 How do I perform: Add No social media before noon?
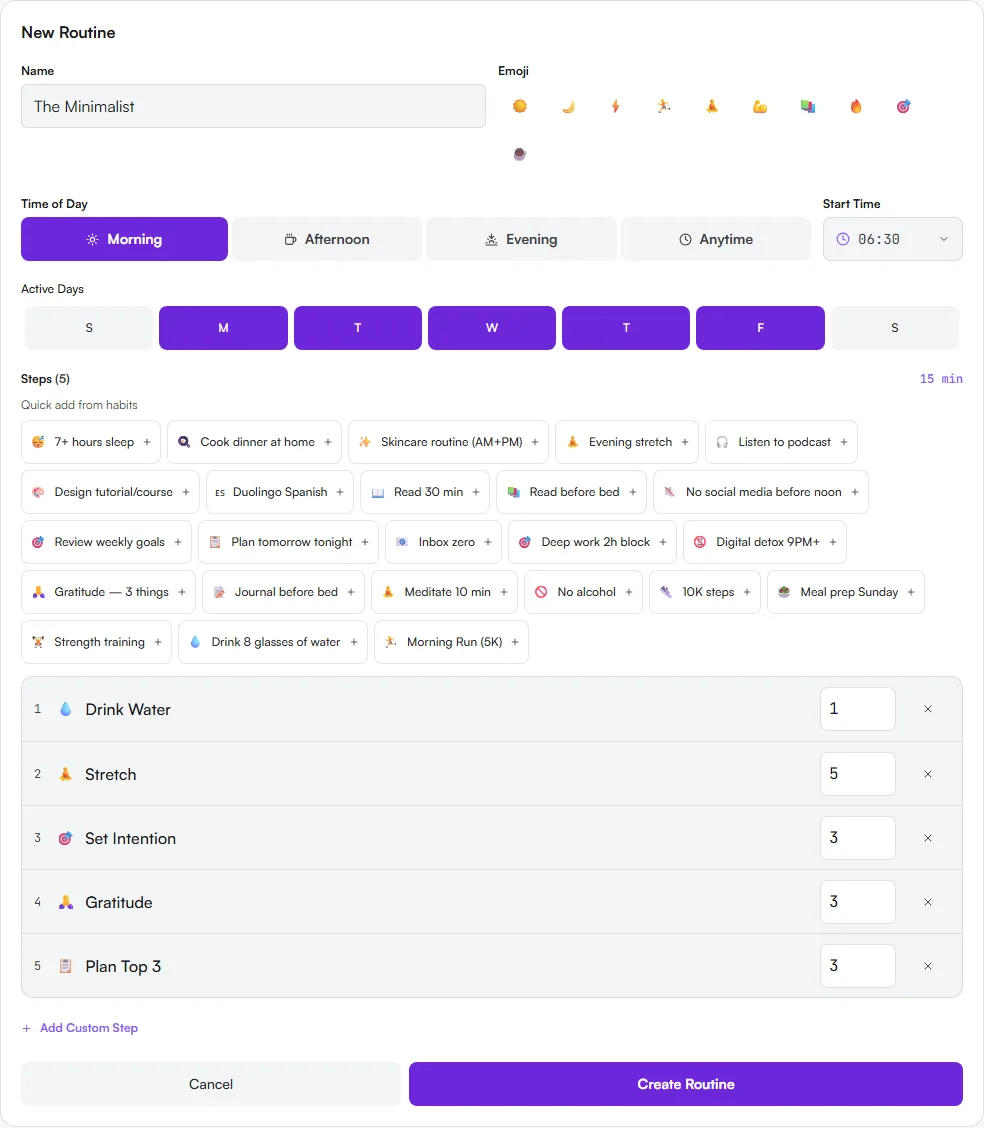[x=761, y=492]
